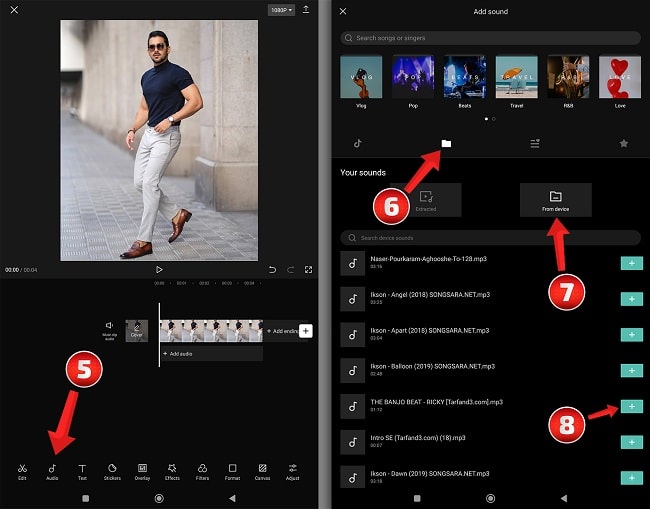The width and height of the screenshot is (650, 509).
Task: Select the From device option
Action: click(555, 200)
